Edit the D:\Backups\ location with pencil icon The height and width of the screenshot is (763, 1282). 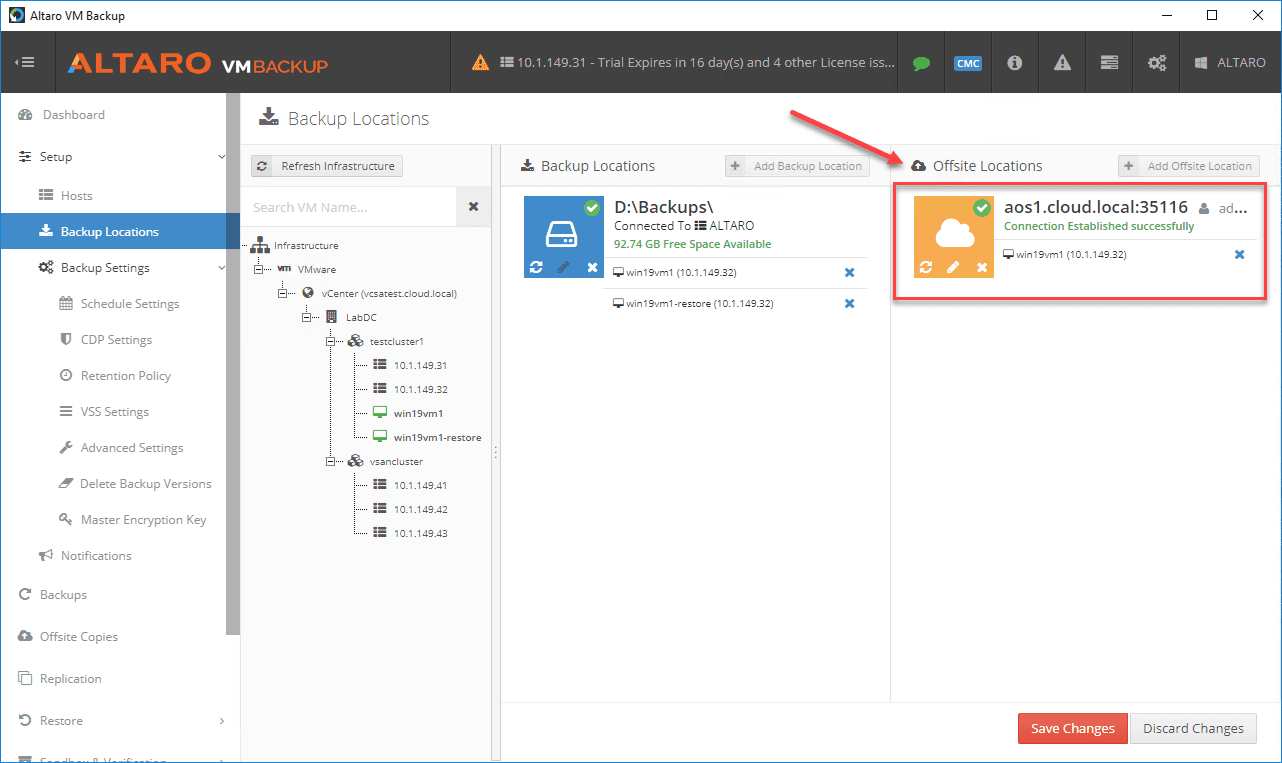point(564,267)
